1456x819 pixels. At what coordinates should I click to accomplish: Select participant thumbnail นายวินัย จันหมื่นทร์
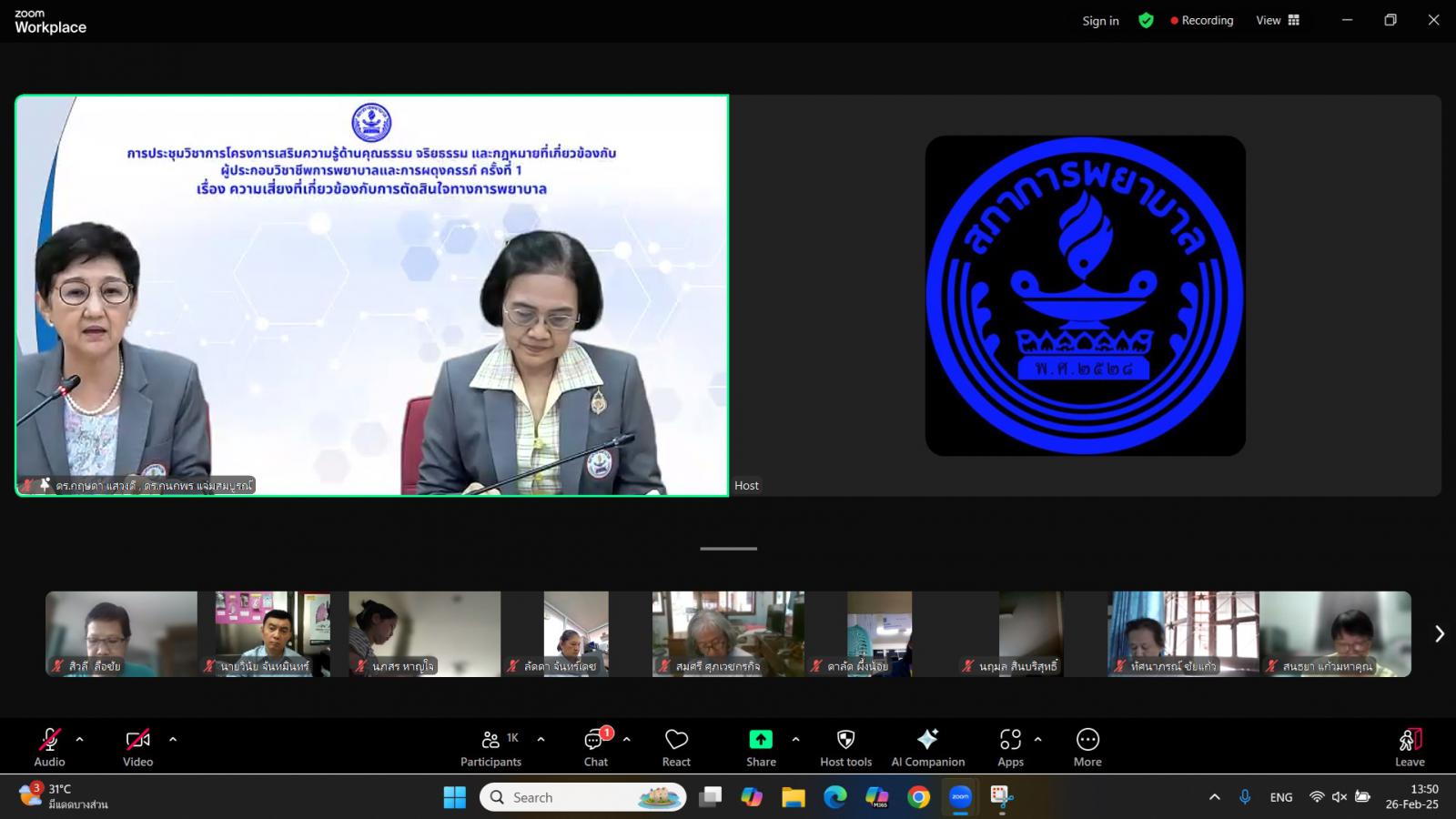(x=273, y=633)
